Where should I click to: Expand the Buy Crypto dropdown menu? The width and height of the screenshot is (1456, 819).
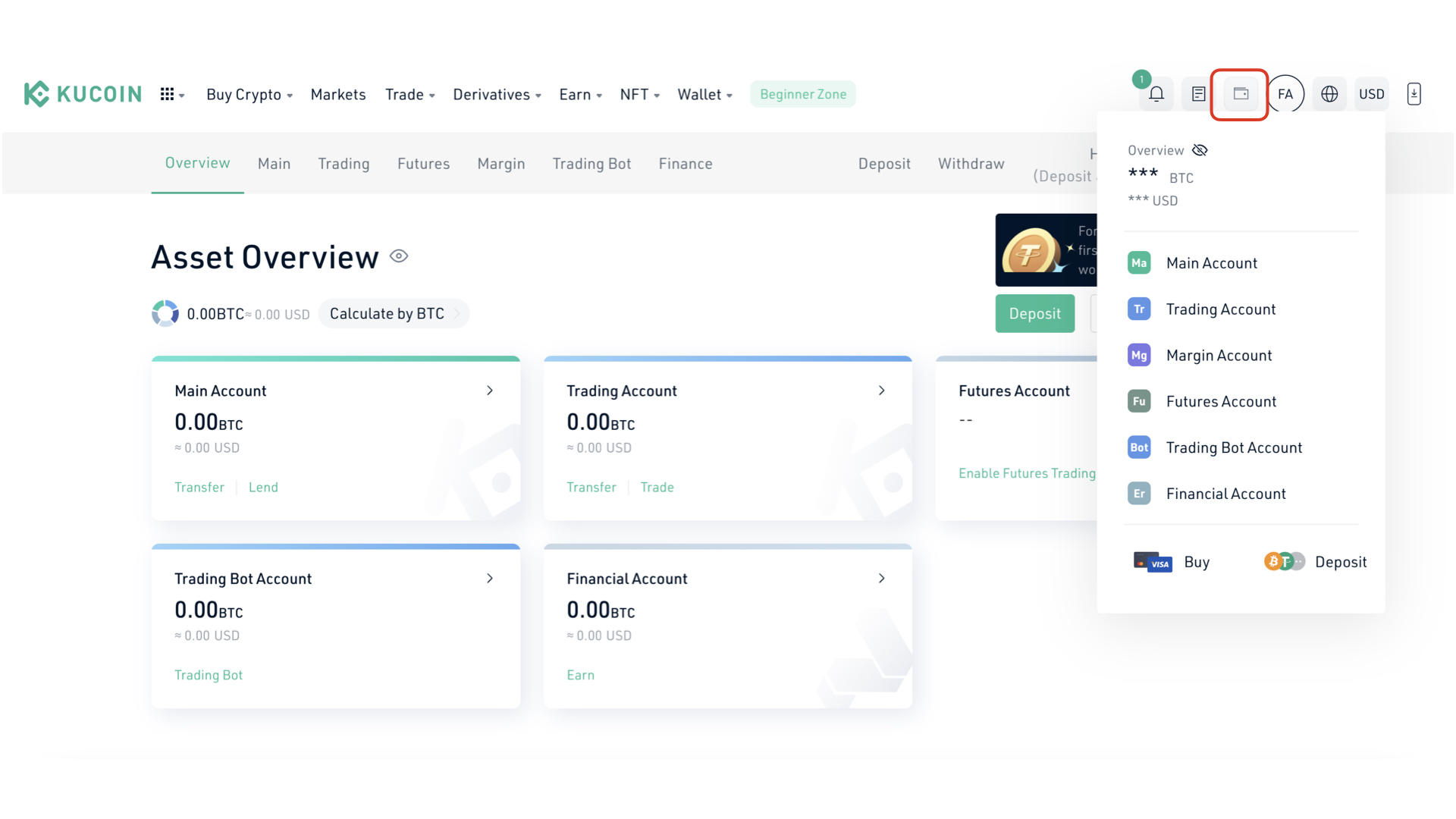[249, 94]
